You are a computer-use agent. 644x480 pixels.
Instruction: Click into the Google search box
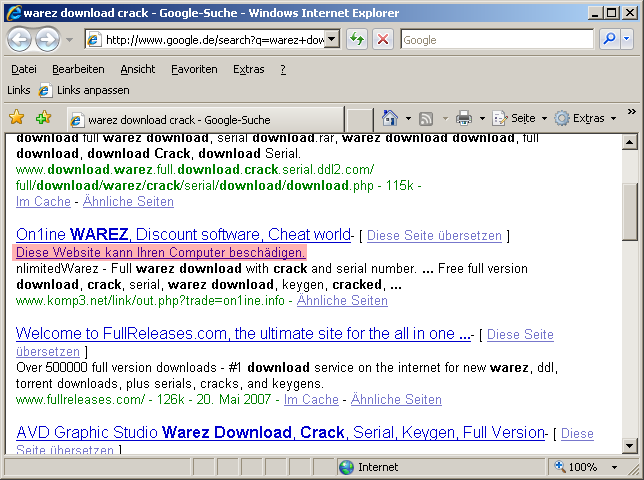(497, 40)
